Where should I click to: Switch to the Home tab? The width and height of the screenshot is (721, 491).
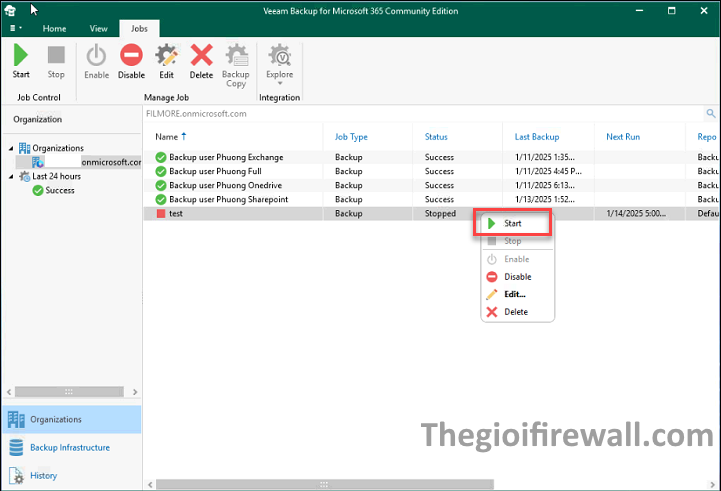pyautogui.click(x=54, y=29)
